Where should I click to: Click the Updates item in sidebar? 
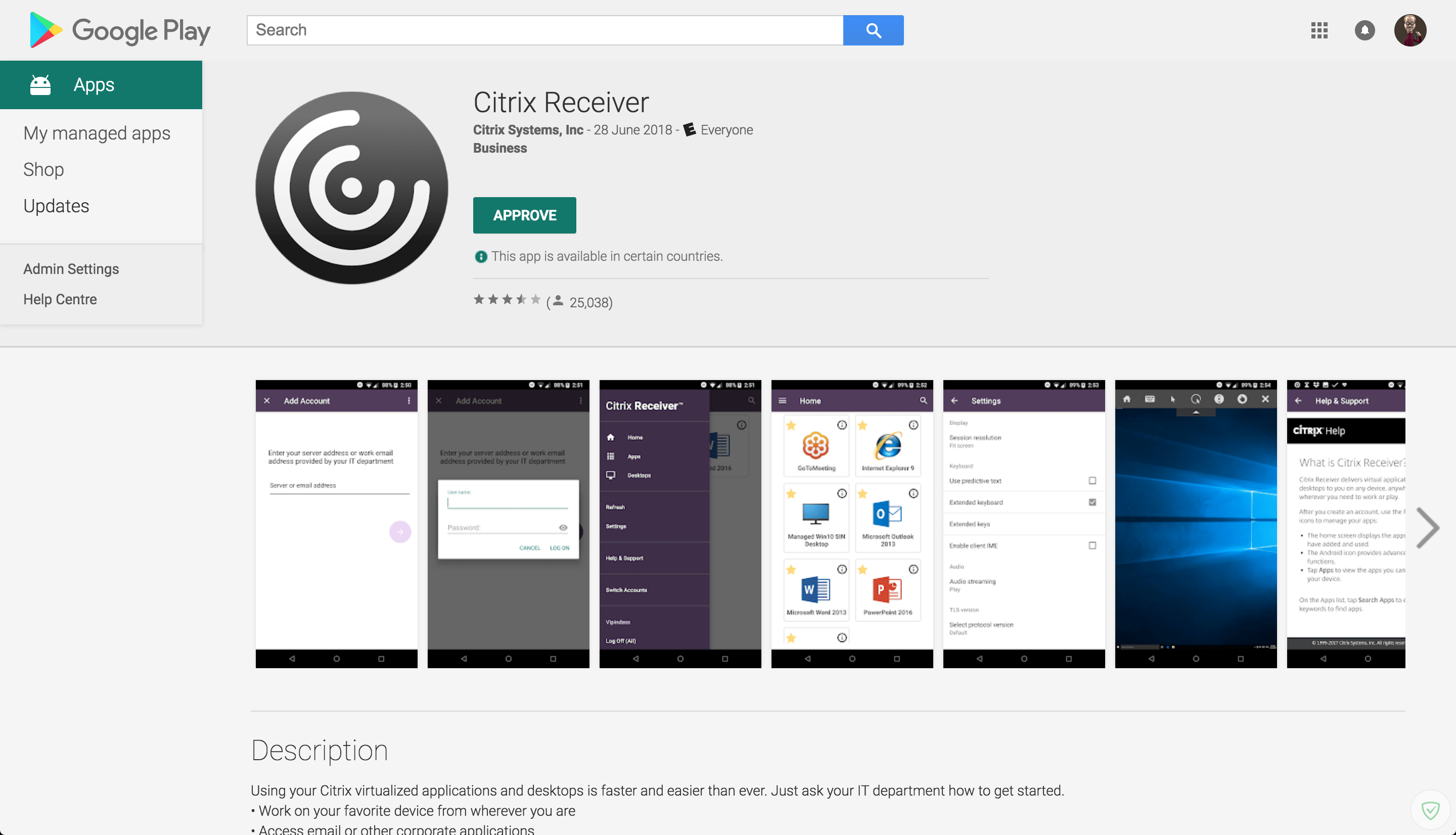coord(57,206)
